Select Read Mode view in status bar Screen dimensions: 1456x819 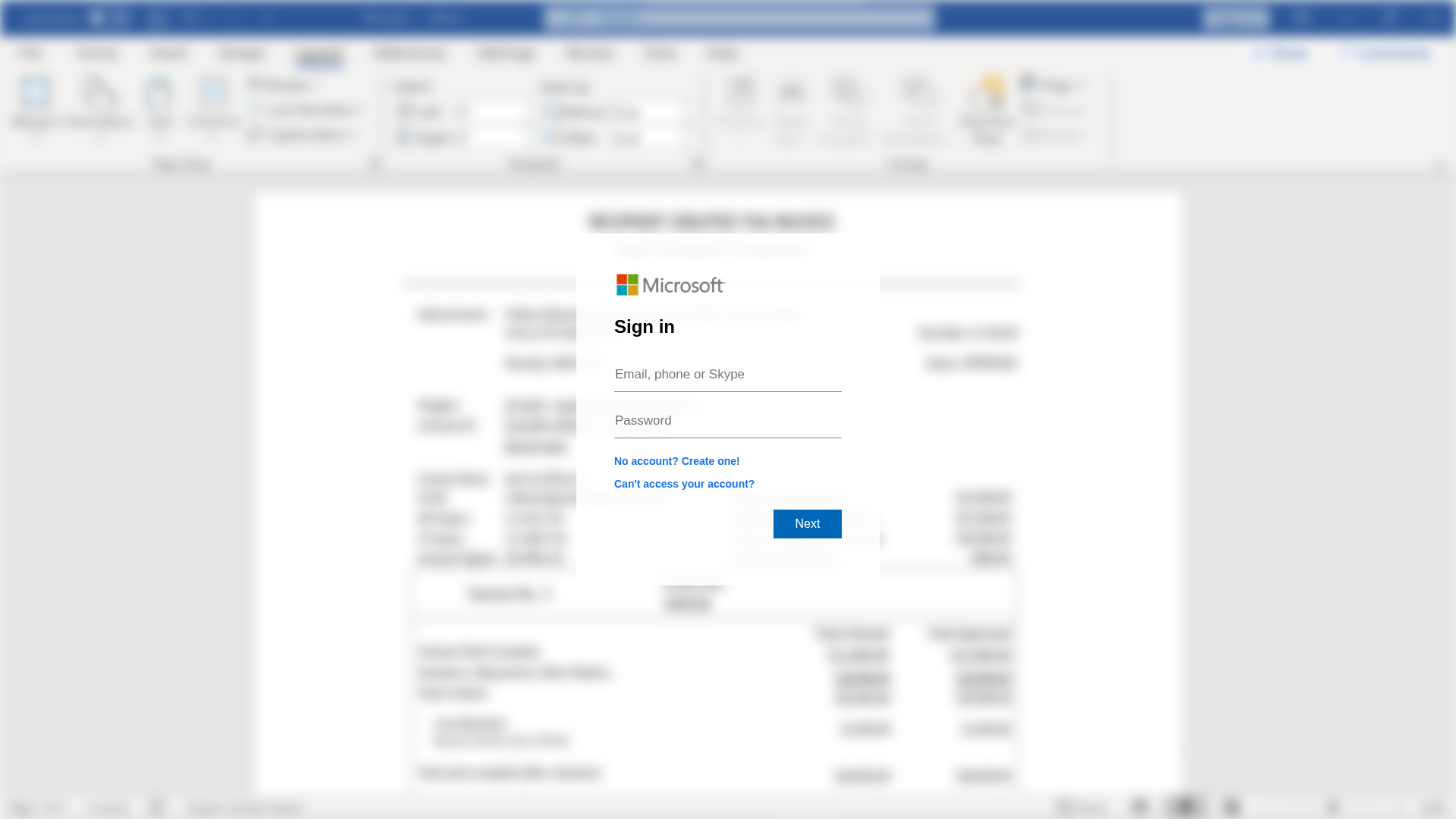click(x=1140, y=807)
